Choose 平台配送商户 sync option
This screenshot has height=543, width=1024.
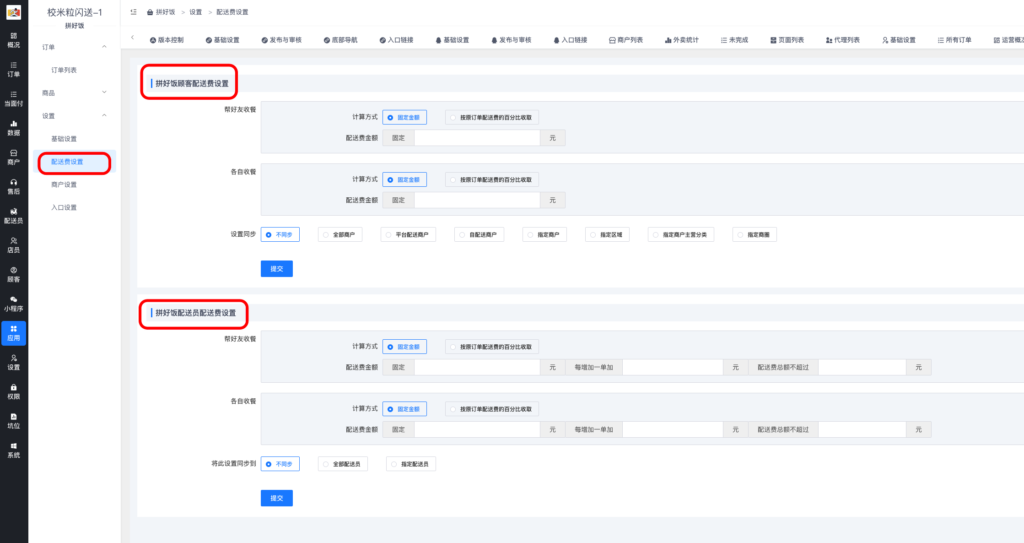(408, 235)
